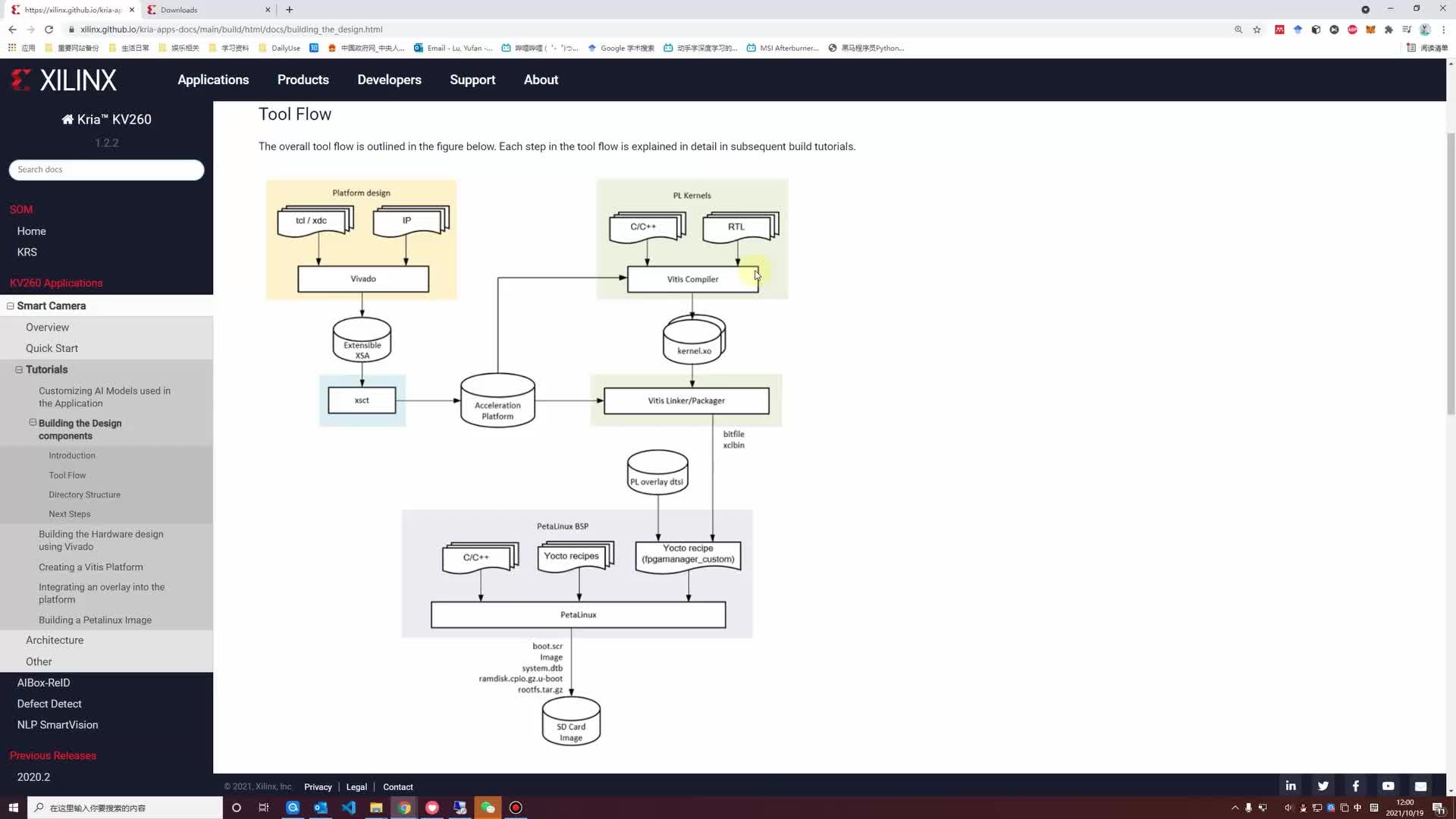This screenshot has width=1456, height=819.
Task: Open Contact footer link
Action: click(398, 787)
